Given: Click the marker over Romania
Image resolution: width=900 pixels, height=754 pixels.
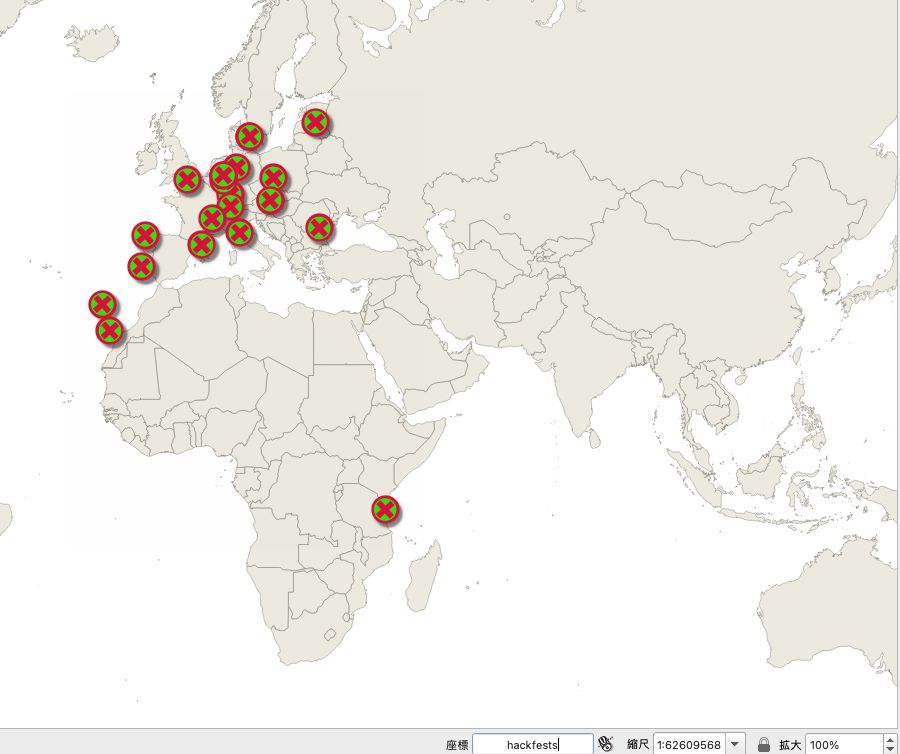Looking at the screenshot, I should coord(319,228).
